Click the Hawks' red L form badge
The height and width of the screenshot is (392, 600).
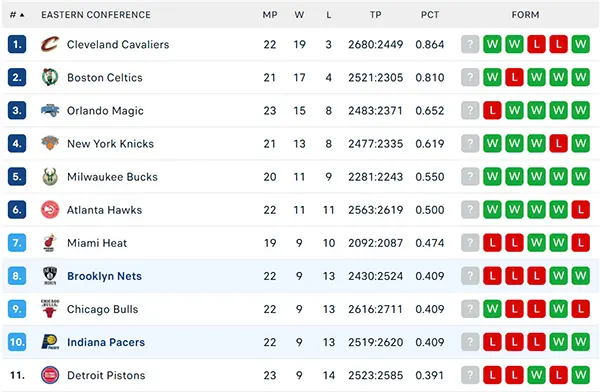click(580, 210)
